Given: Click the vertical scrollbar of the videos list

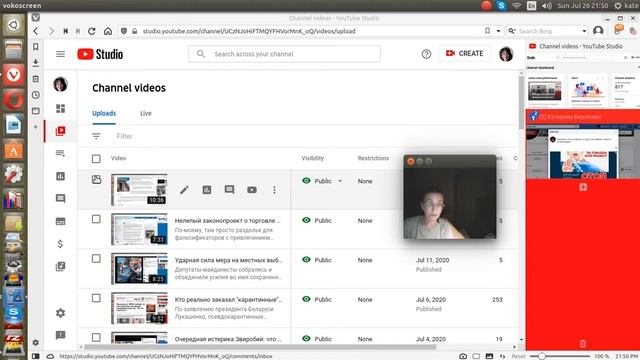Looking at the screenshot, I should point(521,102).
